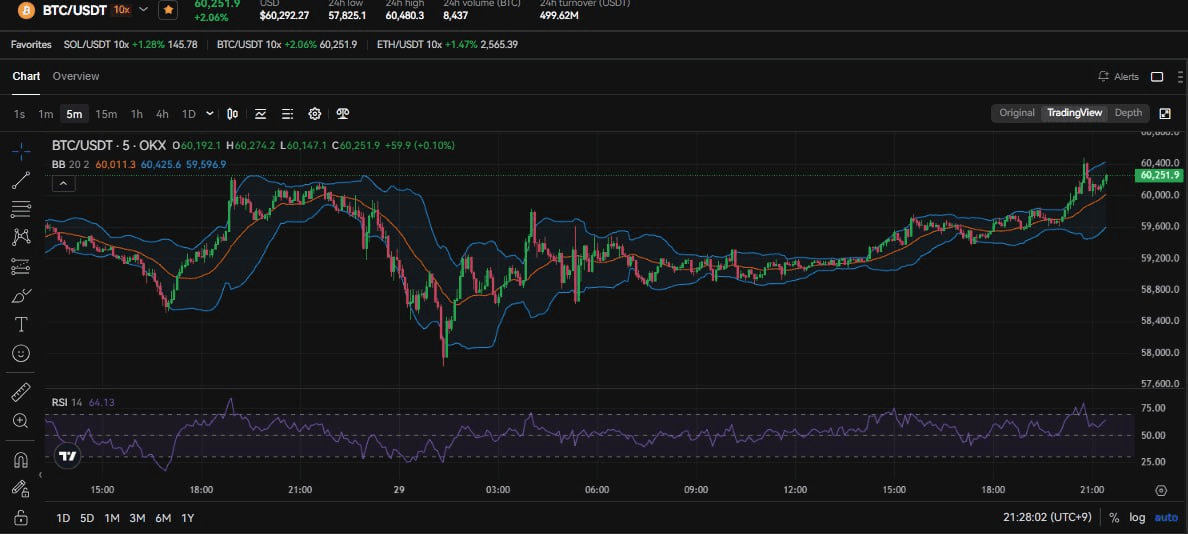Switch to the Overview tab
The image size is (1188, 534).
[x=76, y=77]
